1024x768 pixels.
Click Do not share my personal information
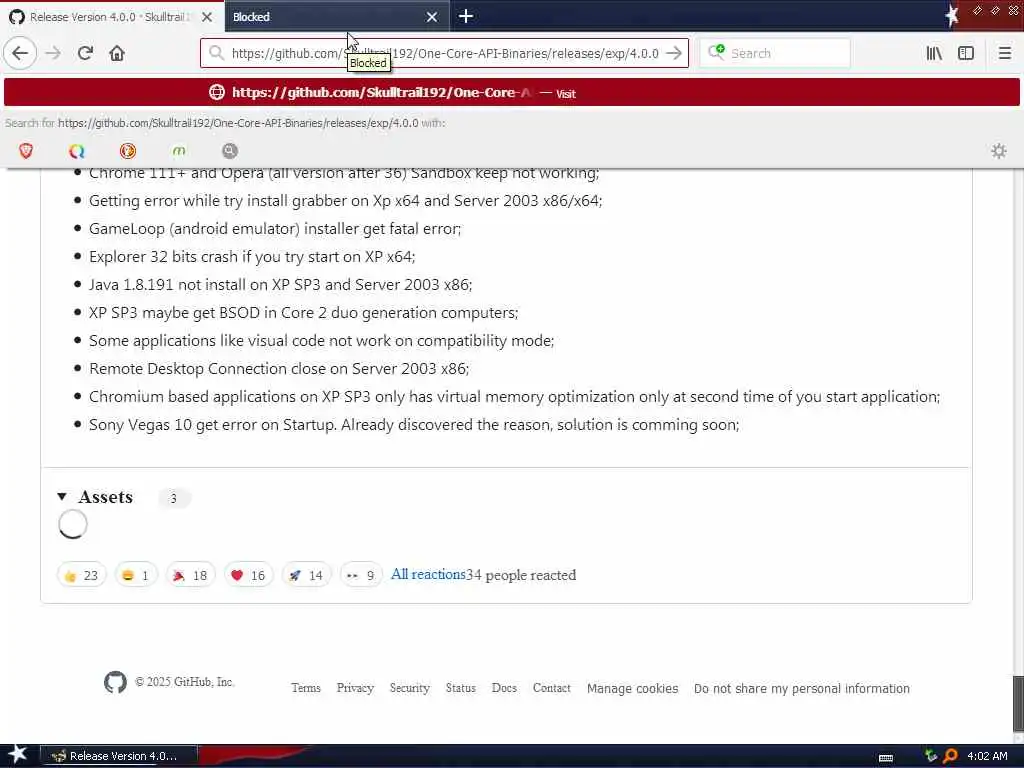point(801,688)
